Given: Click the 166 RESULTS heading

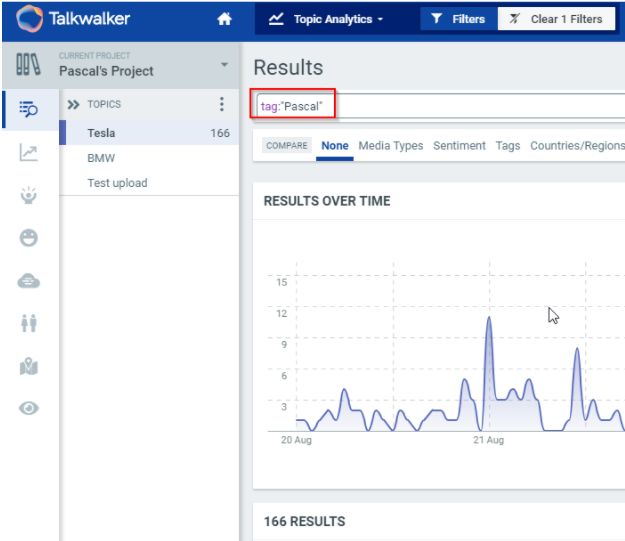Looking at the screenshot, I should coord(305,521).
